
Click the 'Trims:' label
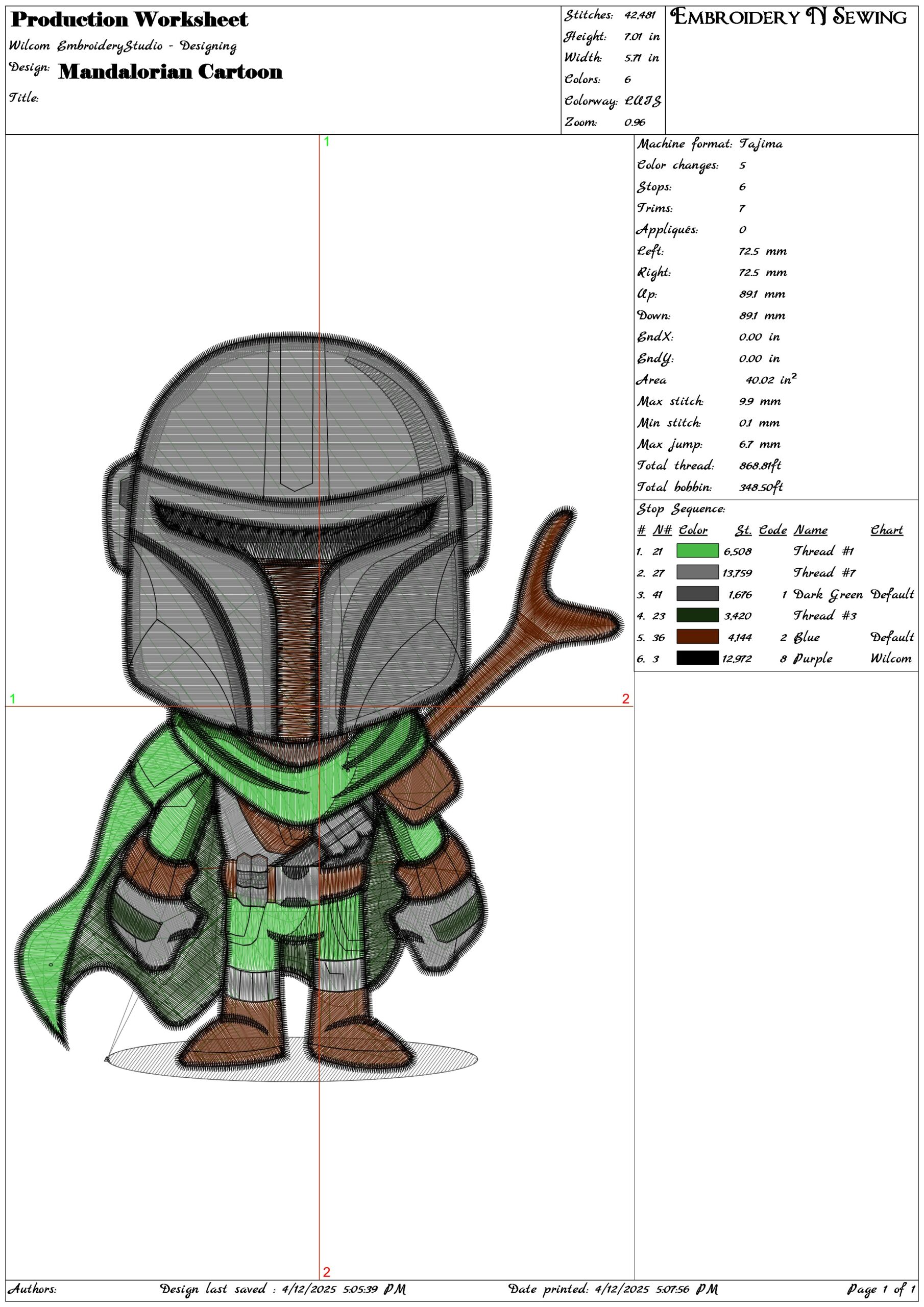point(655,208)
